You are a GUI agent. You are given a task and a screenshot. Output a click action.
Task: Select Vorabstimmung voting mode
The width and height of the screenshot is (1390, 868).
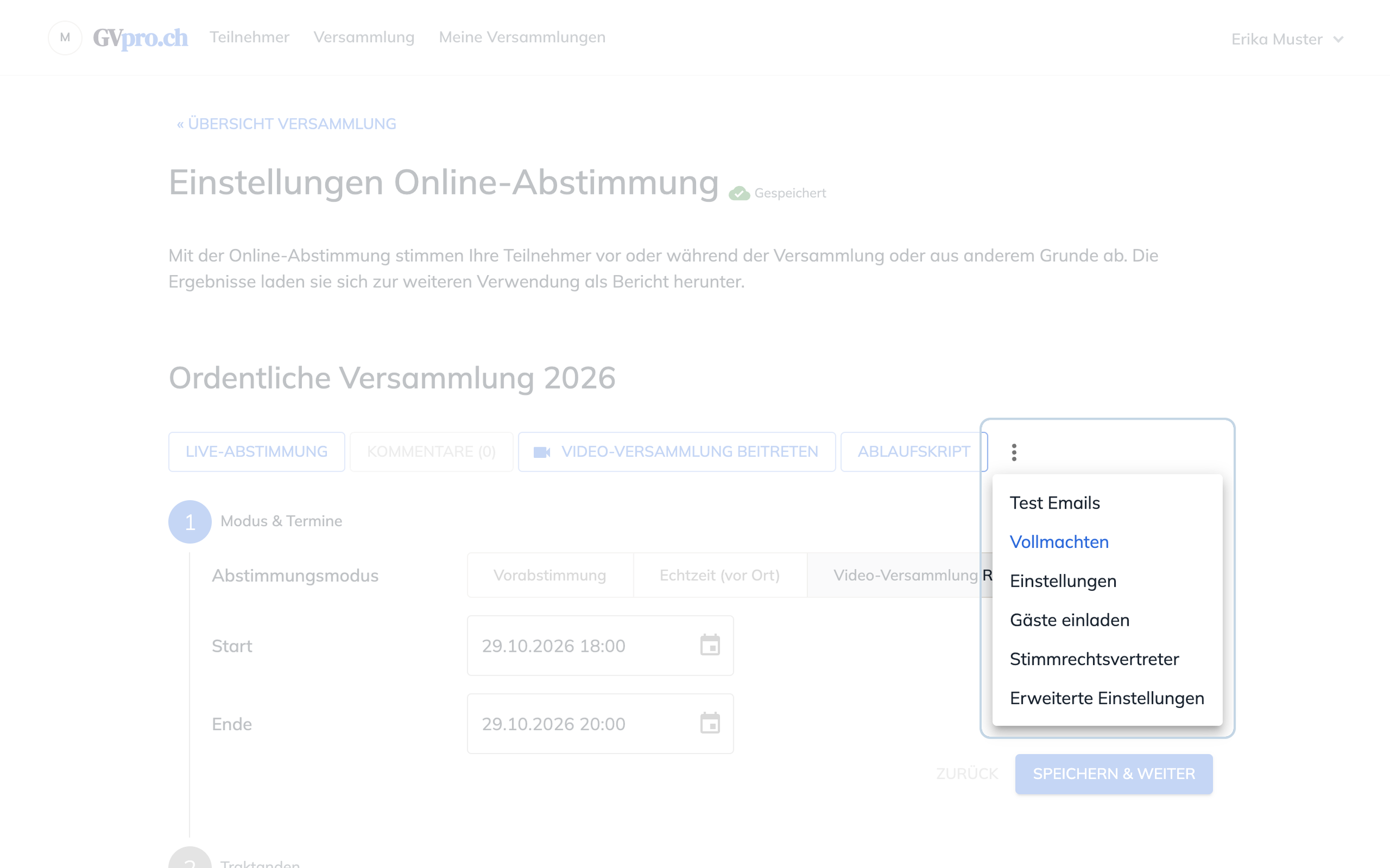[550, 575]
